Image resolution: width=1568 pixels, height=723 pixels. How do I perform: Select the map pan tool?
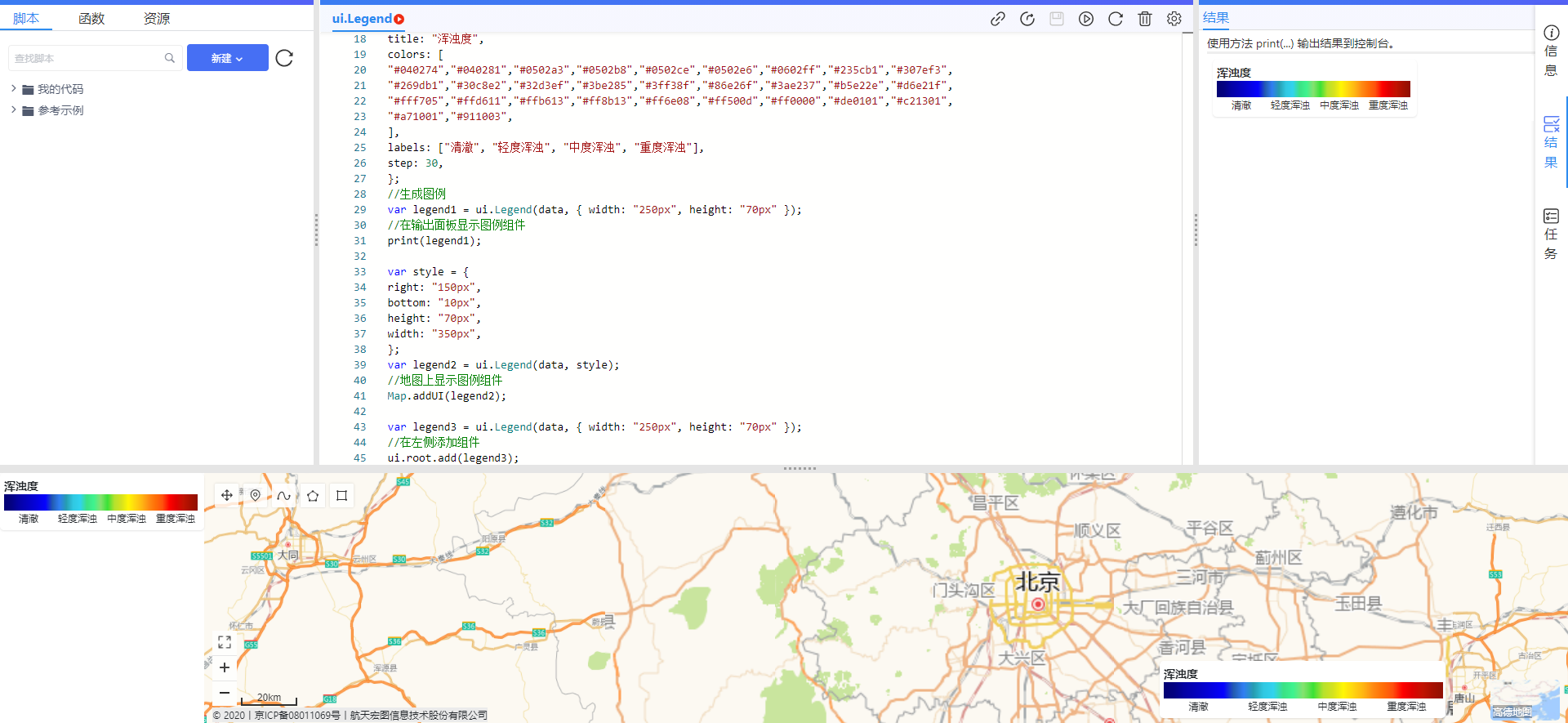[x=227, y=495]
